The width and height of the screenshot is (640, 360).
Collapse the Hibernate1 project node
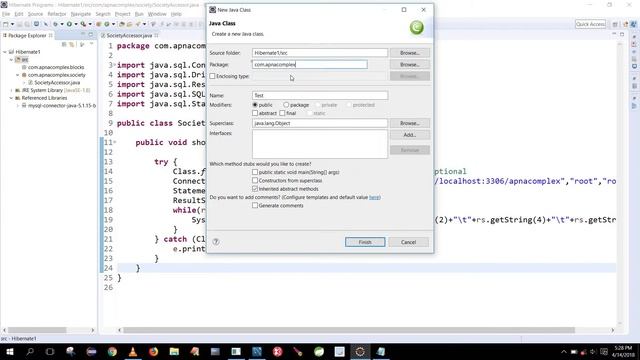point(5,52)
